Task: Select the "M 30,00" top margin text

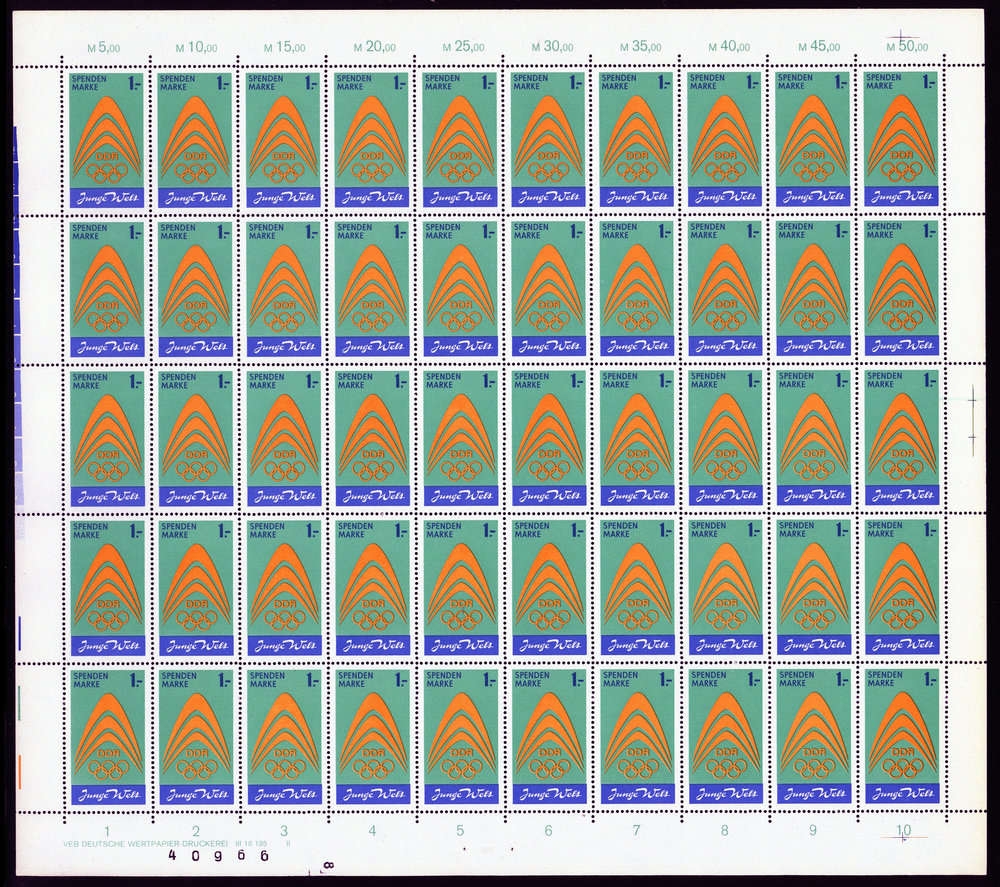Action: click(x=552, y=47)
